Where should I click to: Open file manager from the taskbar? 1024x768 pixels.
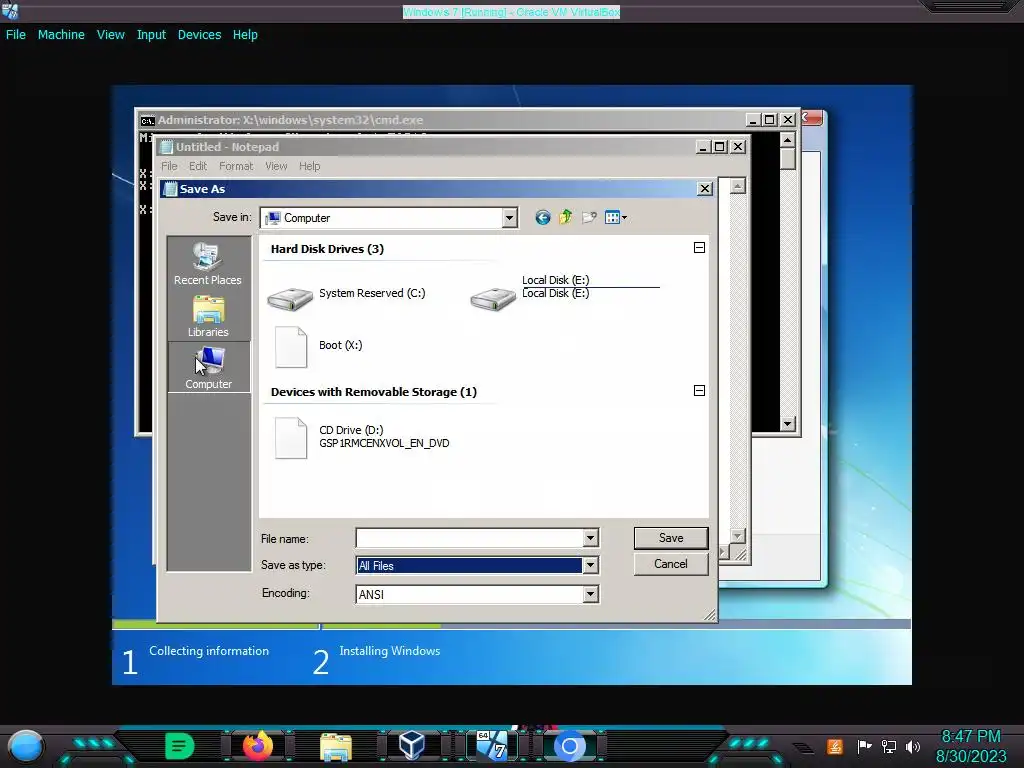point(336,746)
